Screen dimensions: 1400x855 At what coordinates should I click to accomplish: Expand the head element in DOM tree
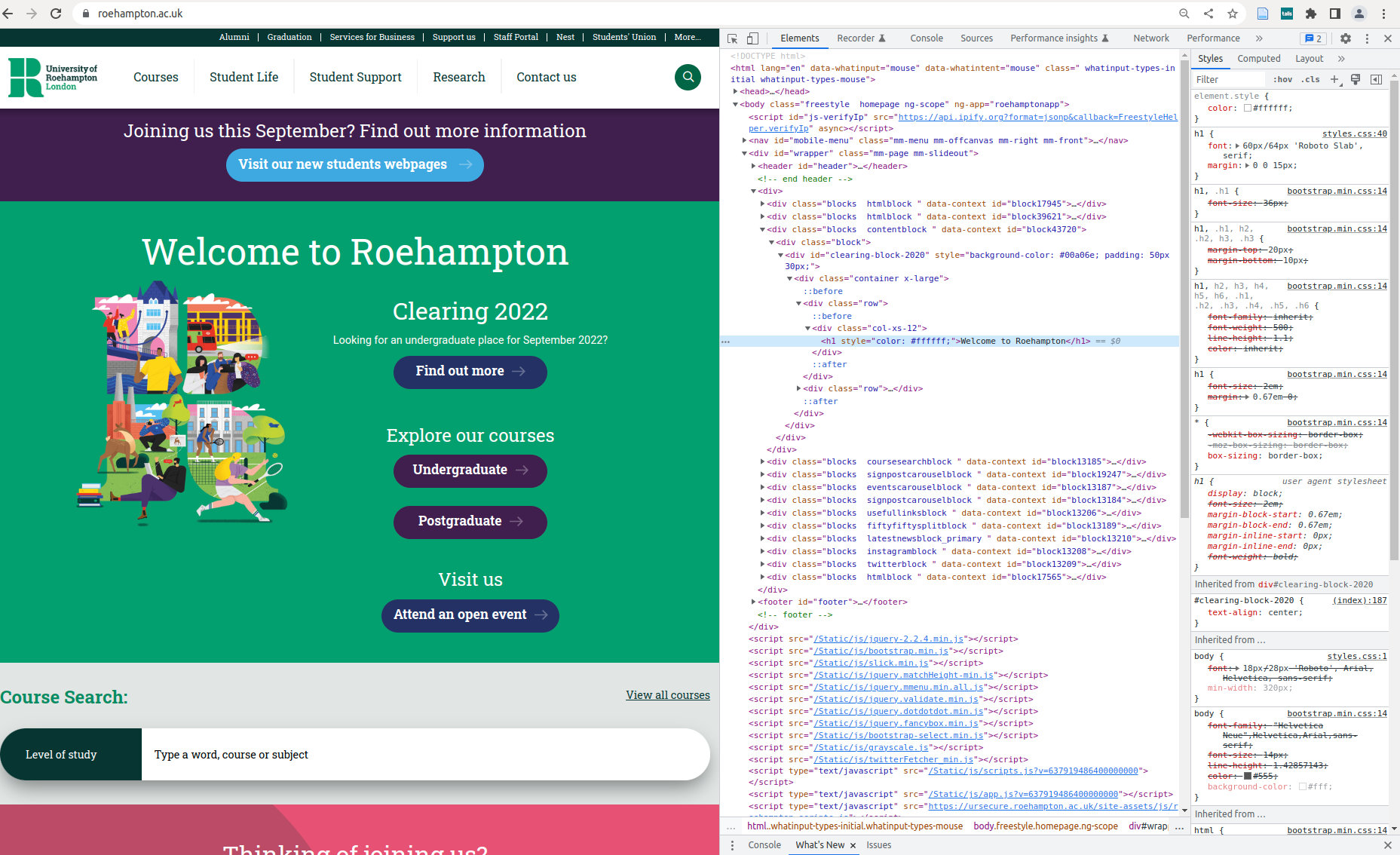tap(736, 91)
